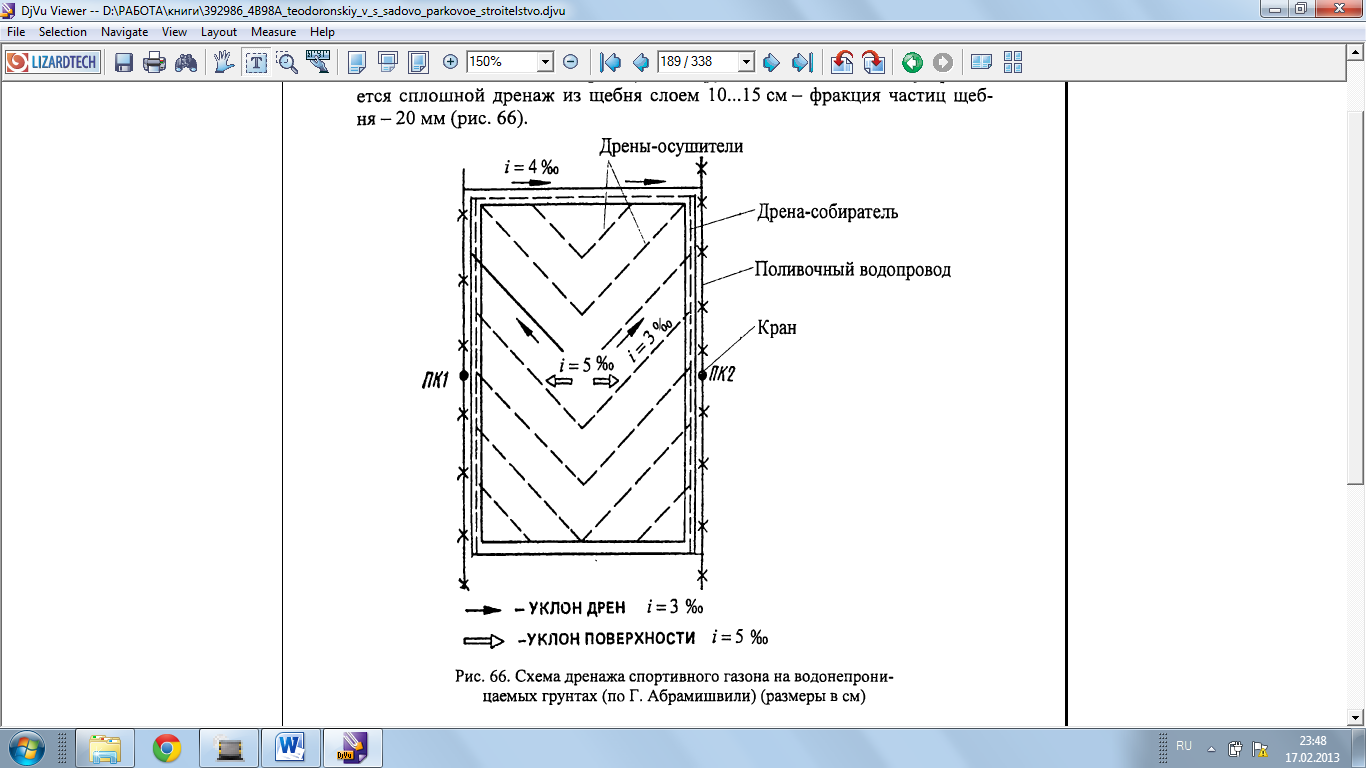Image resolution: width=1366 pixels, height=768 pixels.
Task: Open the Measure menu
Action: [x=273, y=32]
